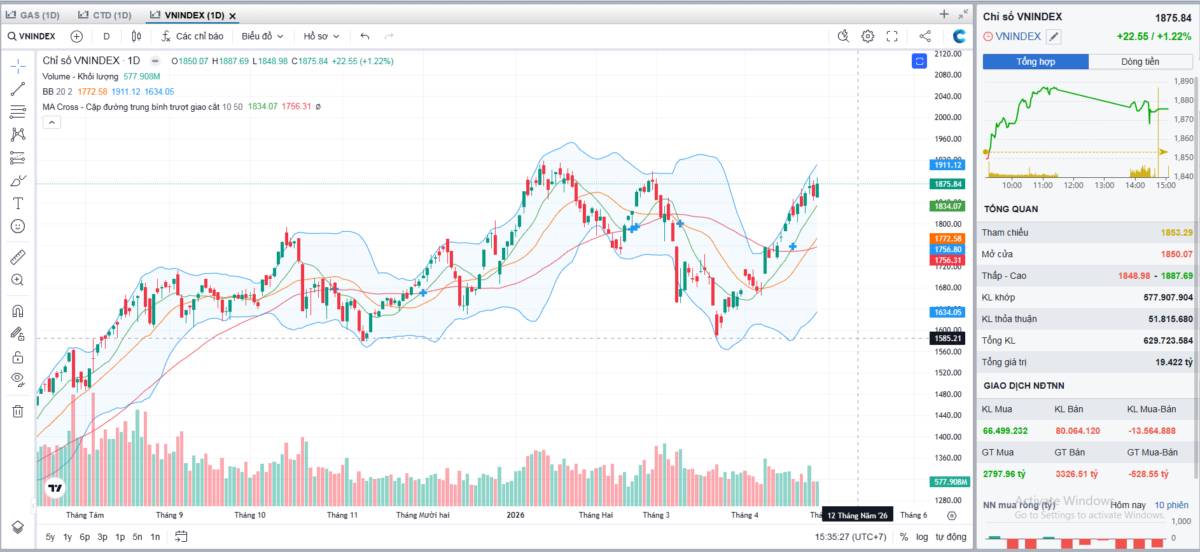Click the D timeframe interval button
This screenshot has height=552, width=1200.
[x=106, y=36]
